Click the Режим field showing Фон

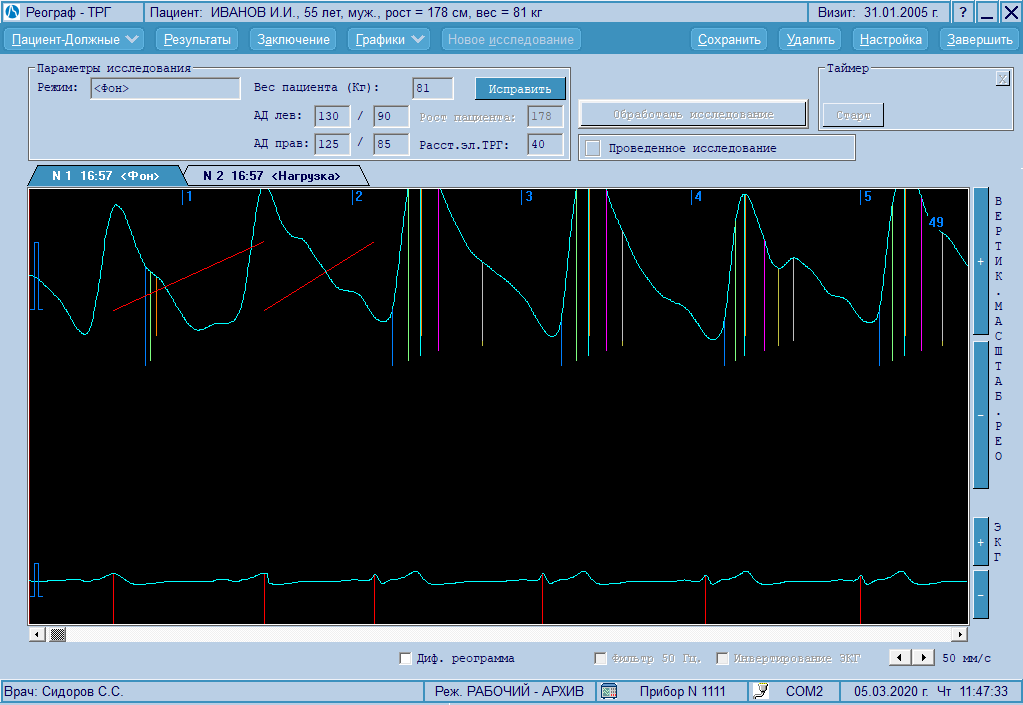pyautogui.click(x=165, y=88)
